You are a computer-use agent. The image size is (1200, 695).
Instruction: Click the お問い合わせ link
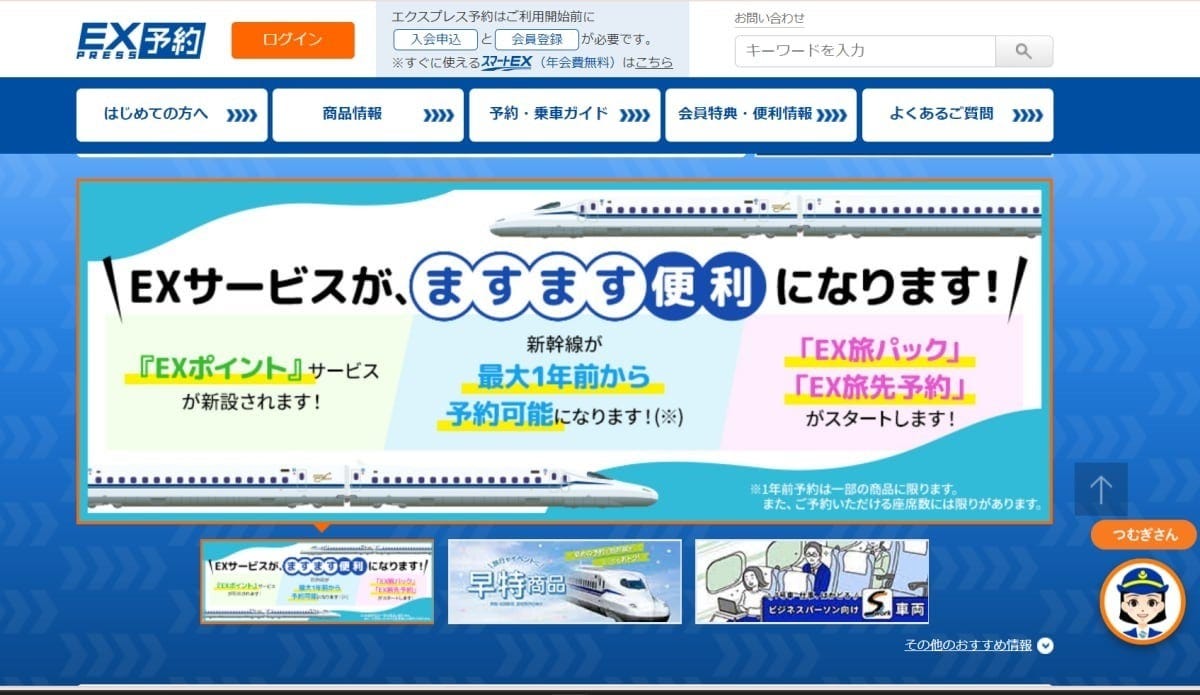coord(771,17)
